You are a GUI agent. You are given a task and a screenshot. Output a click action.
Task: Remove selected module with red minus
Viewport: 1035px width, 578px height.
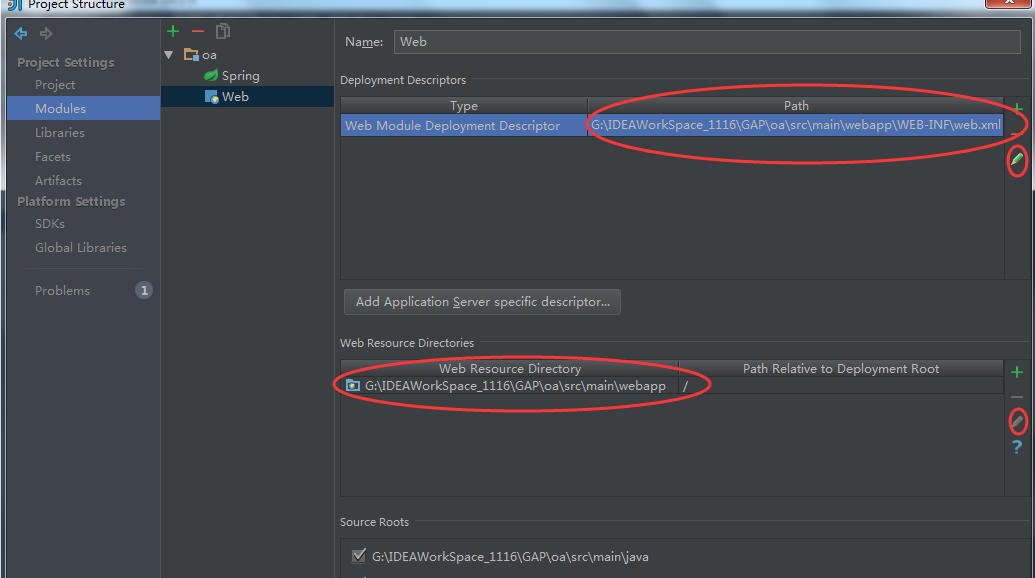pyautogui.click(x=197, y=31)
